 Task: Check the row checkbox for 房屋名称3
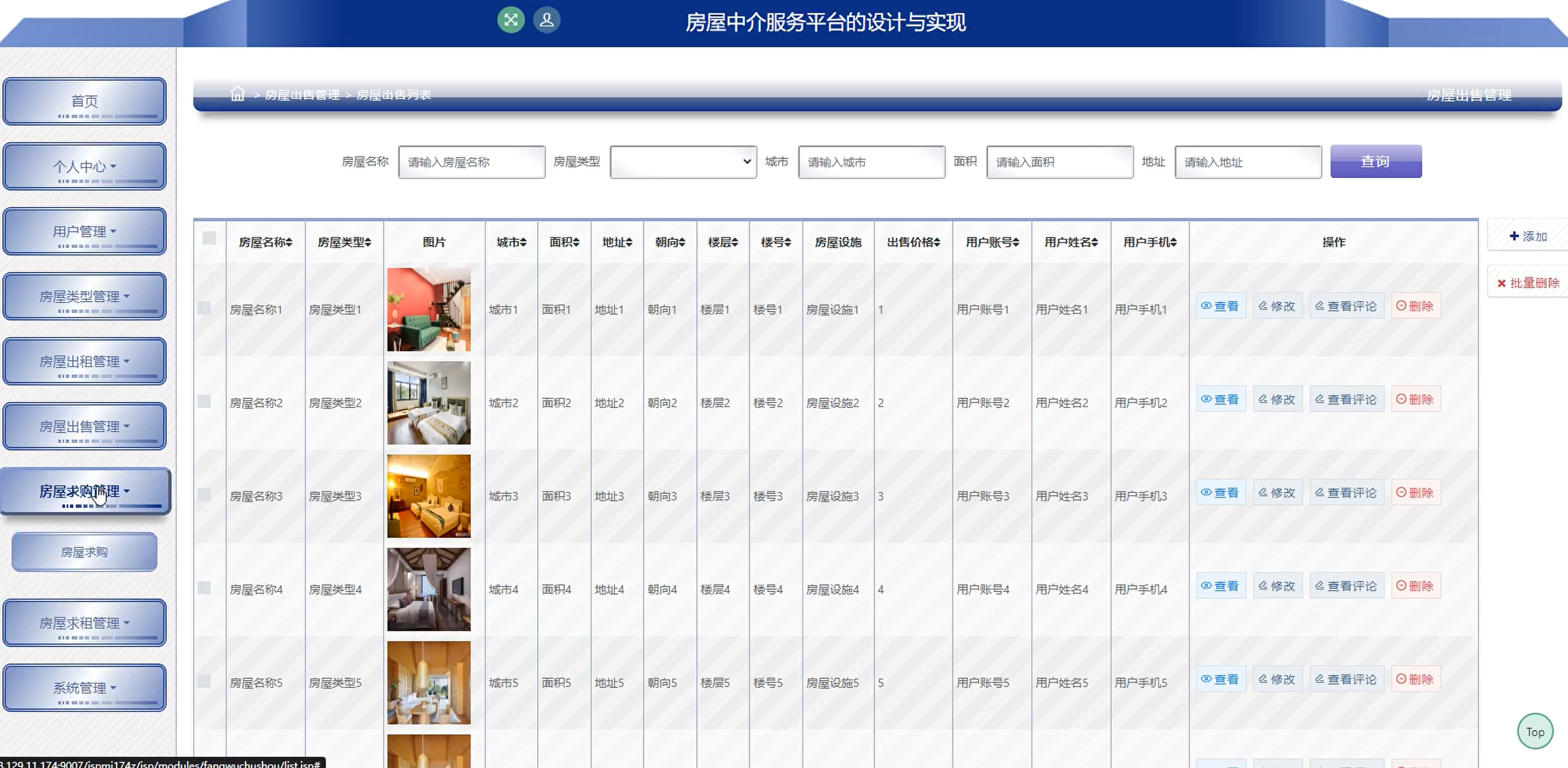click(204, 494)
